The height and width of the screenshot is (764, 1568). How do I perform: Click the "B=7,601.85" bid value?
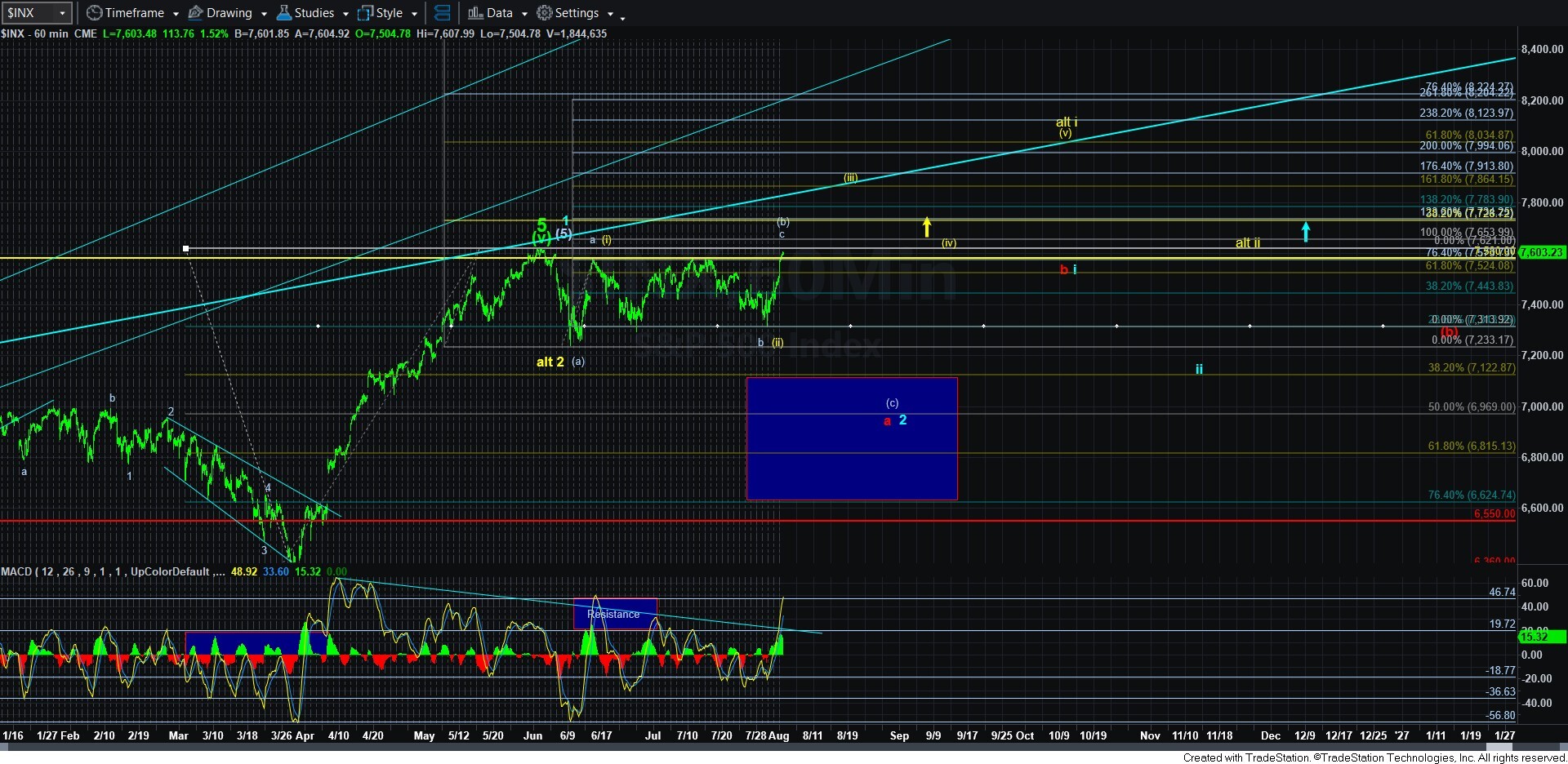pyautogui.click(x=261, y=33)
